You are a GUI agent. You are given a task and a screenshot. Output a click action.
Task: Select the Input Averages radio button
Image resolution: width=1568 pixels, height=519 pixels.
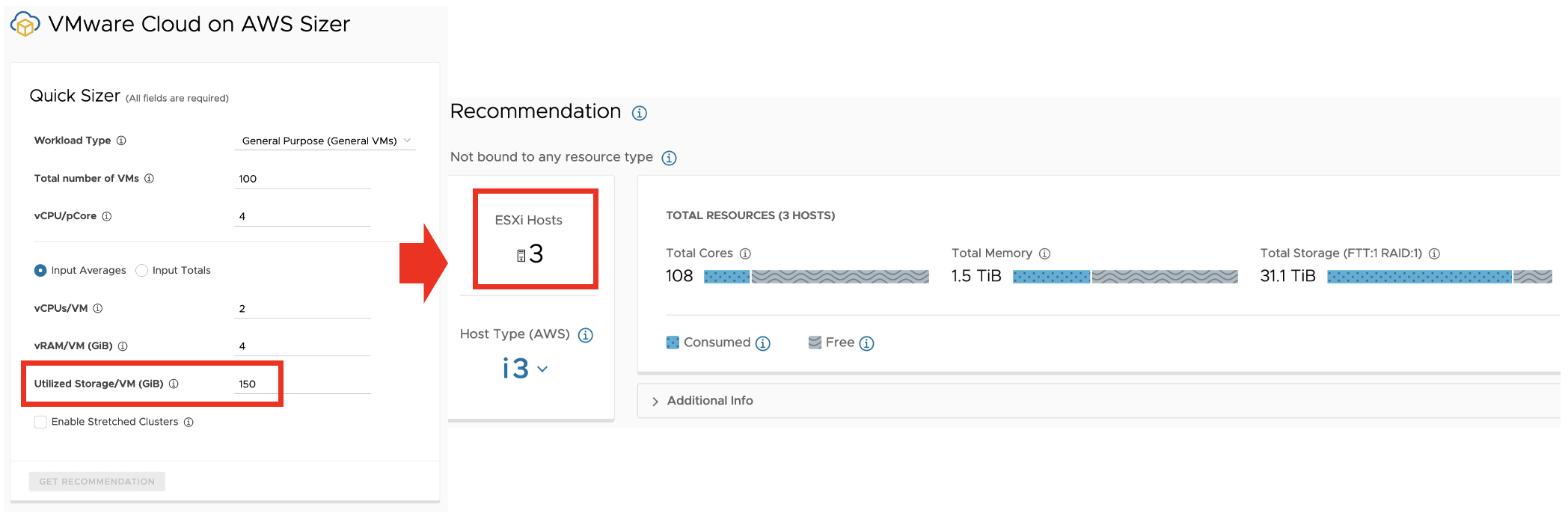40,271
